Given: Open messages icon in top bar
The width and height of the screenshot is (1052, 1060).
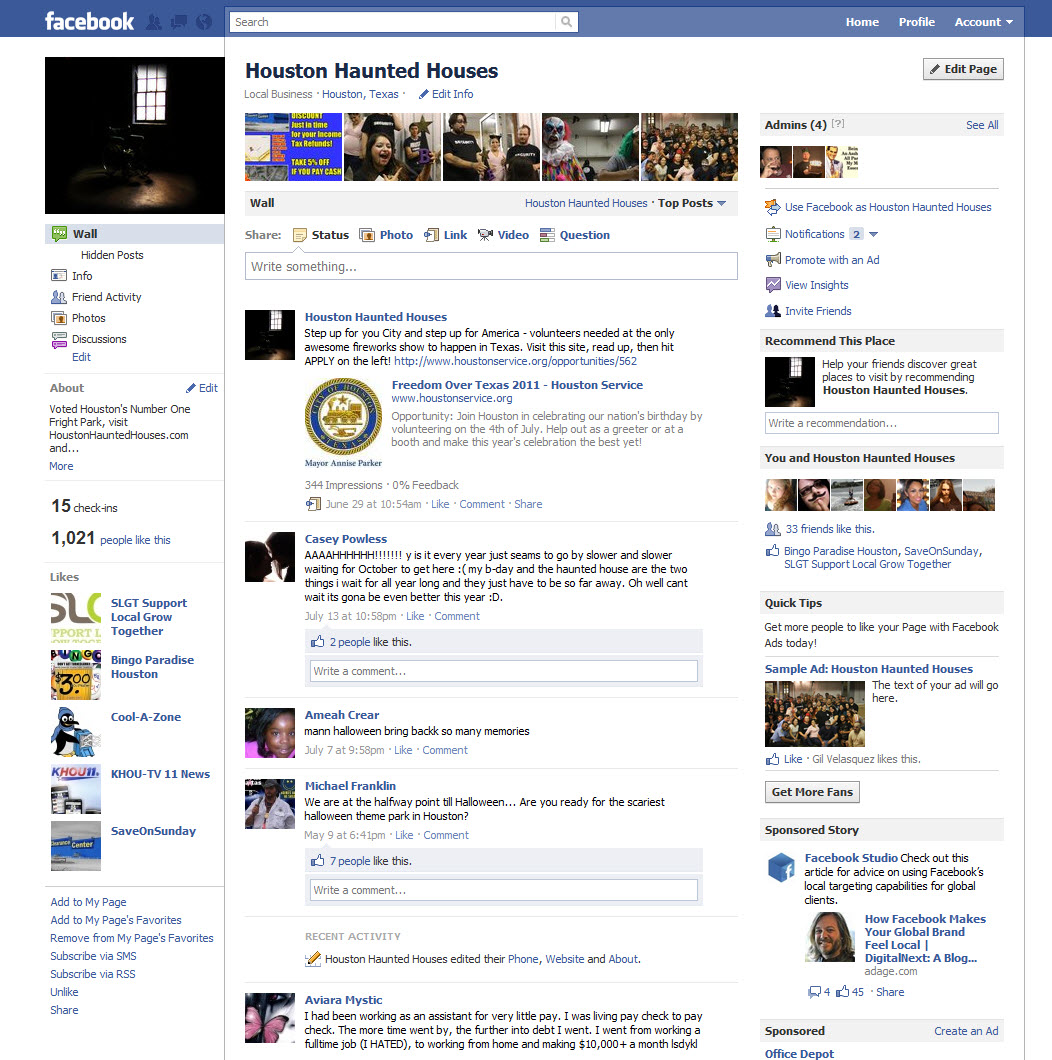Looking at the screenshot, I should pyautogui.click(x=179, y=22).
